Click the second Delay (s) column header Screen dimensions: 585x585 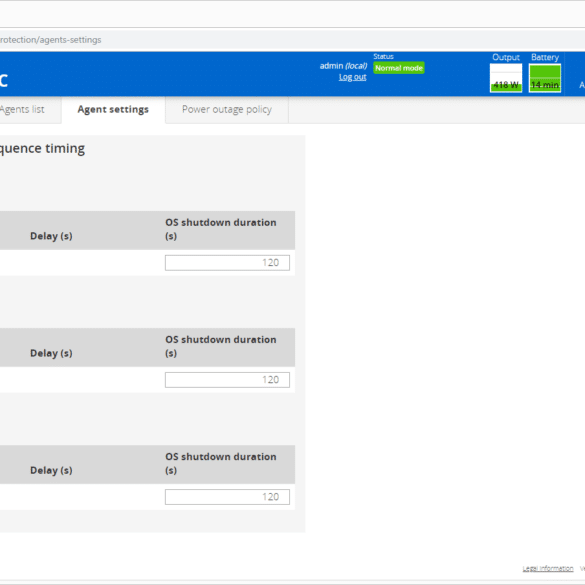click(51, 353)
